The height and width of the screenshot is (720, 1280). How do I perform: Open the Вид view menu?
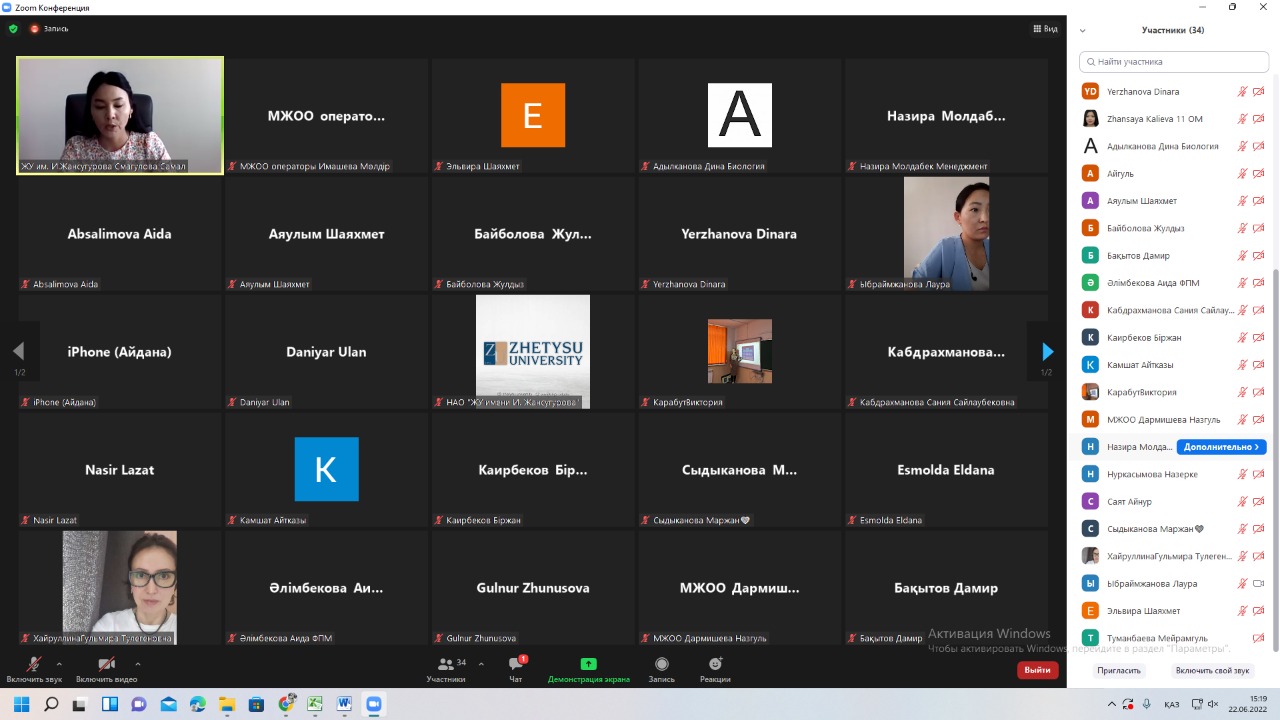[1045, 29]
